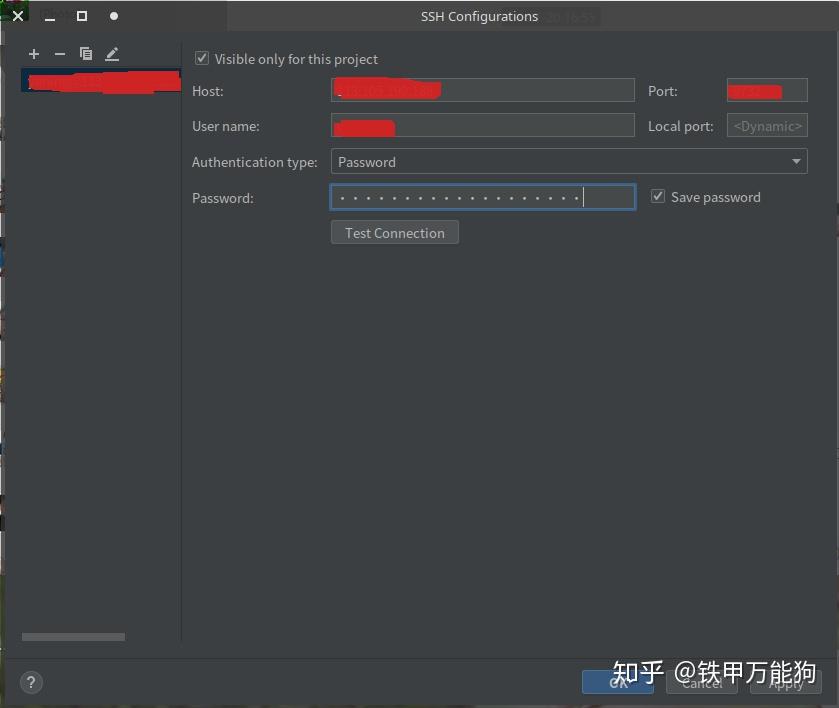839x708 pixels.
Task: Remove the selected SSH configuration
Action: pyautogui.click(x=59, y=53)
